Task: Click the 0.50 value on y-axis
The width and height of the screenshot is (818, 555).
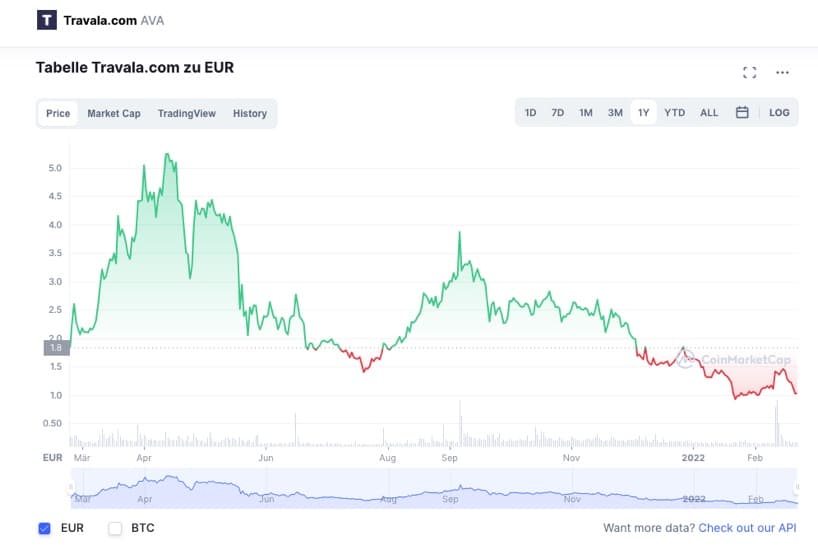Action: pos(52,423)
